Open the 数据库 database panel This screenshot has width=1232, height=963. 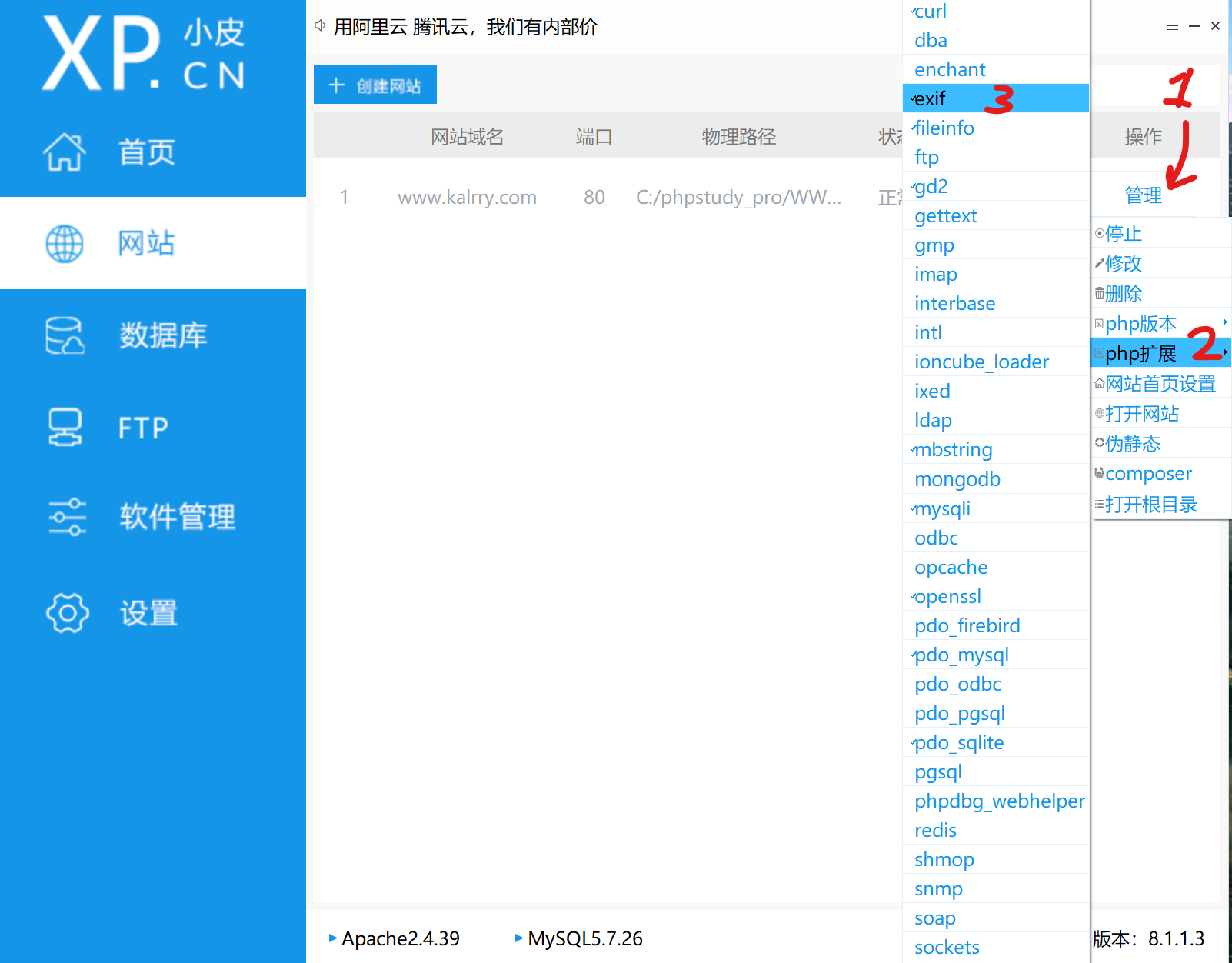click(163, 335)
